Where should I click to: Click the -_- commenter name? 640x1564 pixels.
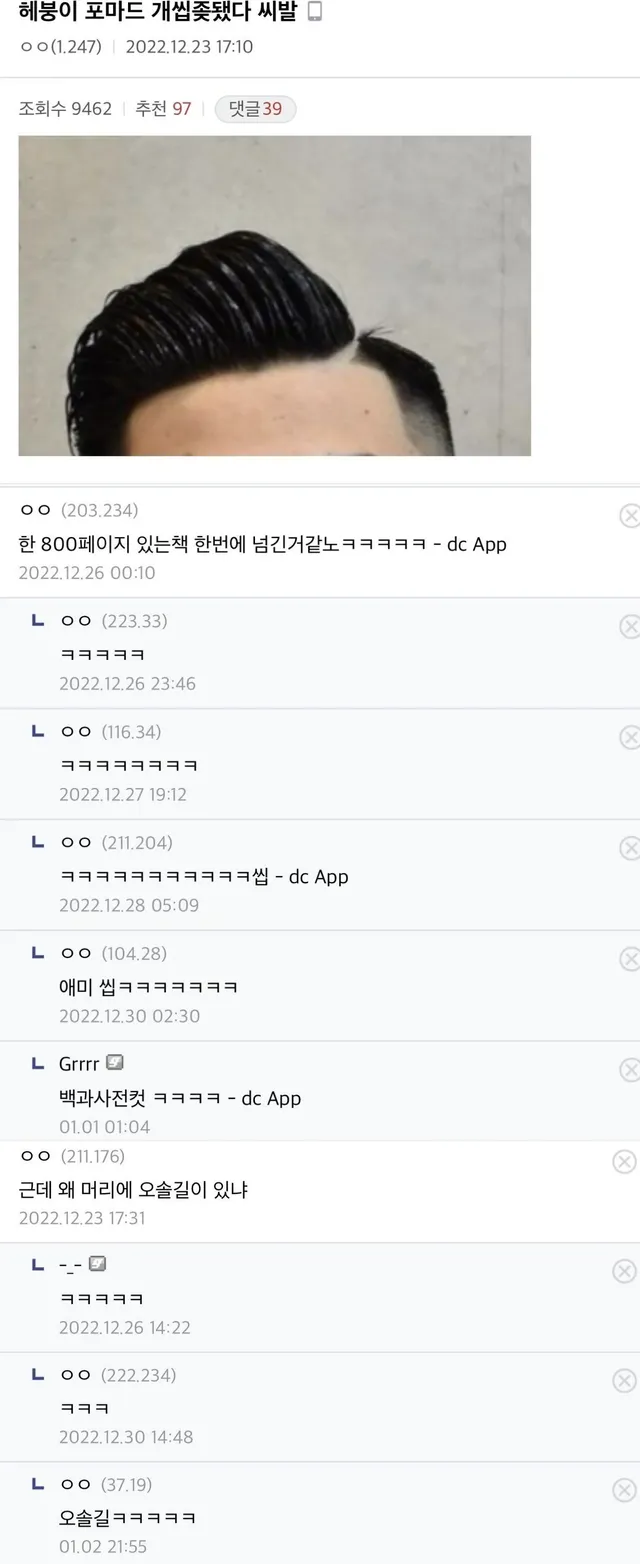[70, 1266]
